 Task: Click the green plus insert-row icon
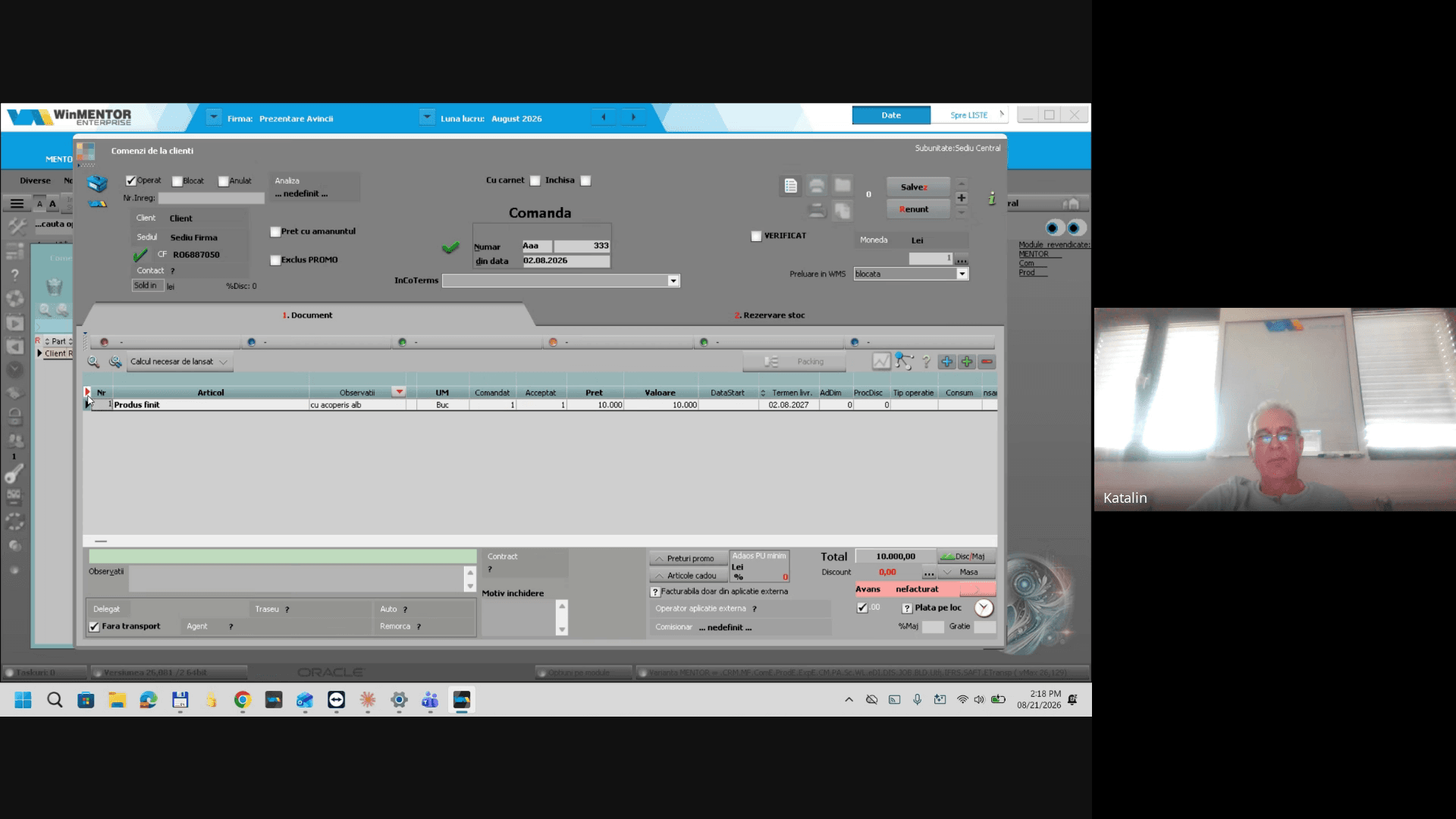966,362
